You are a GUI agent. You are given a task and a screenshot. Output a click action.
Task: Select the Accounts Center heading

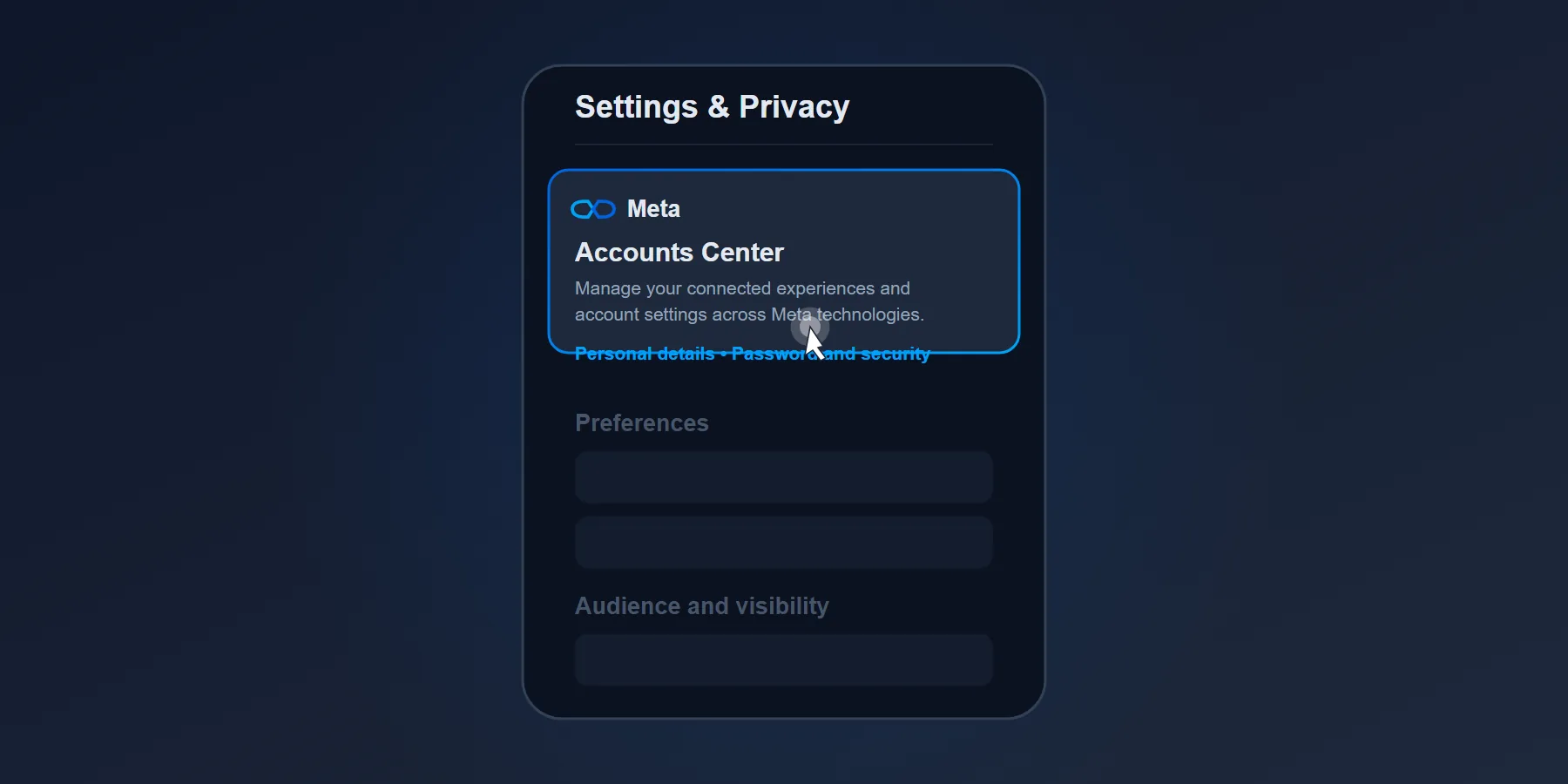tap(679, 253)
